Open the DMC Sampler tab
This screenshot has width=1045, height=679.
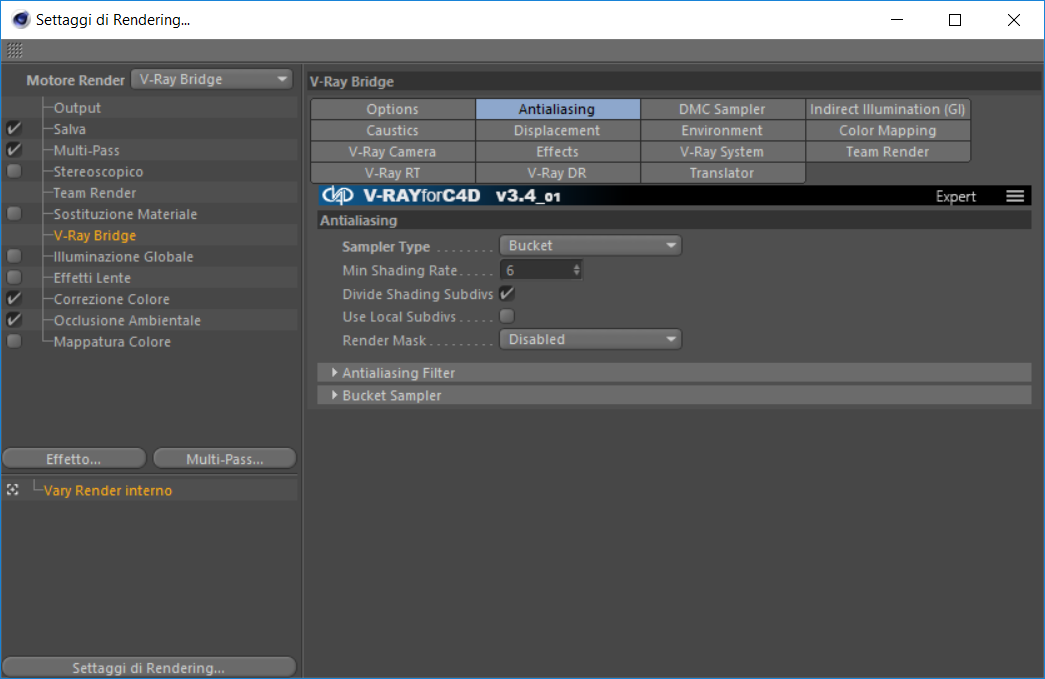coord(722,109)
